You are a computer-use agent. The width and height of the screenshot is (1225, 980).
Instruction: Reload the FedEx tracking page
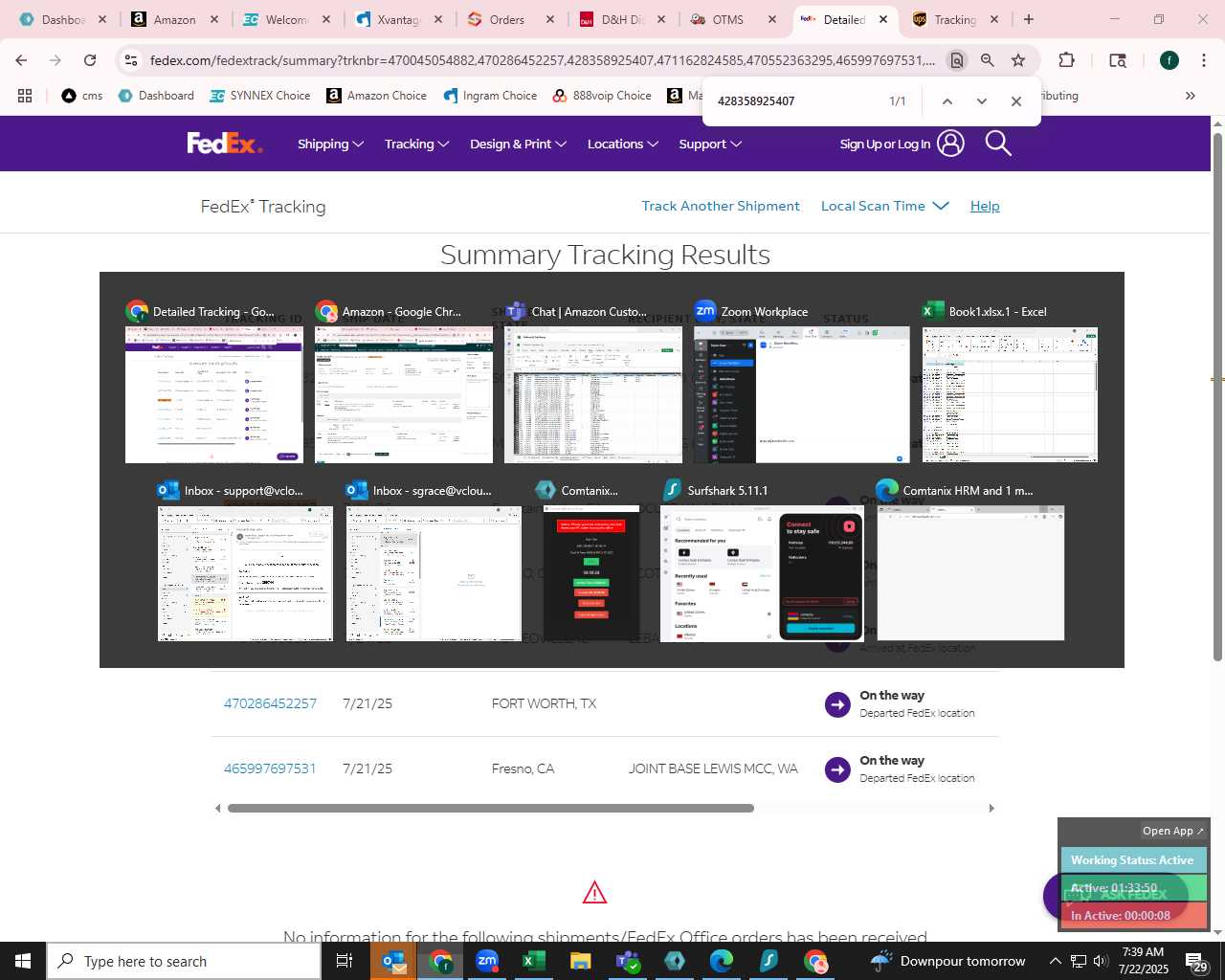90,60
